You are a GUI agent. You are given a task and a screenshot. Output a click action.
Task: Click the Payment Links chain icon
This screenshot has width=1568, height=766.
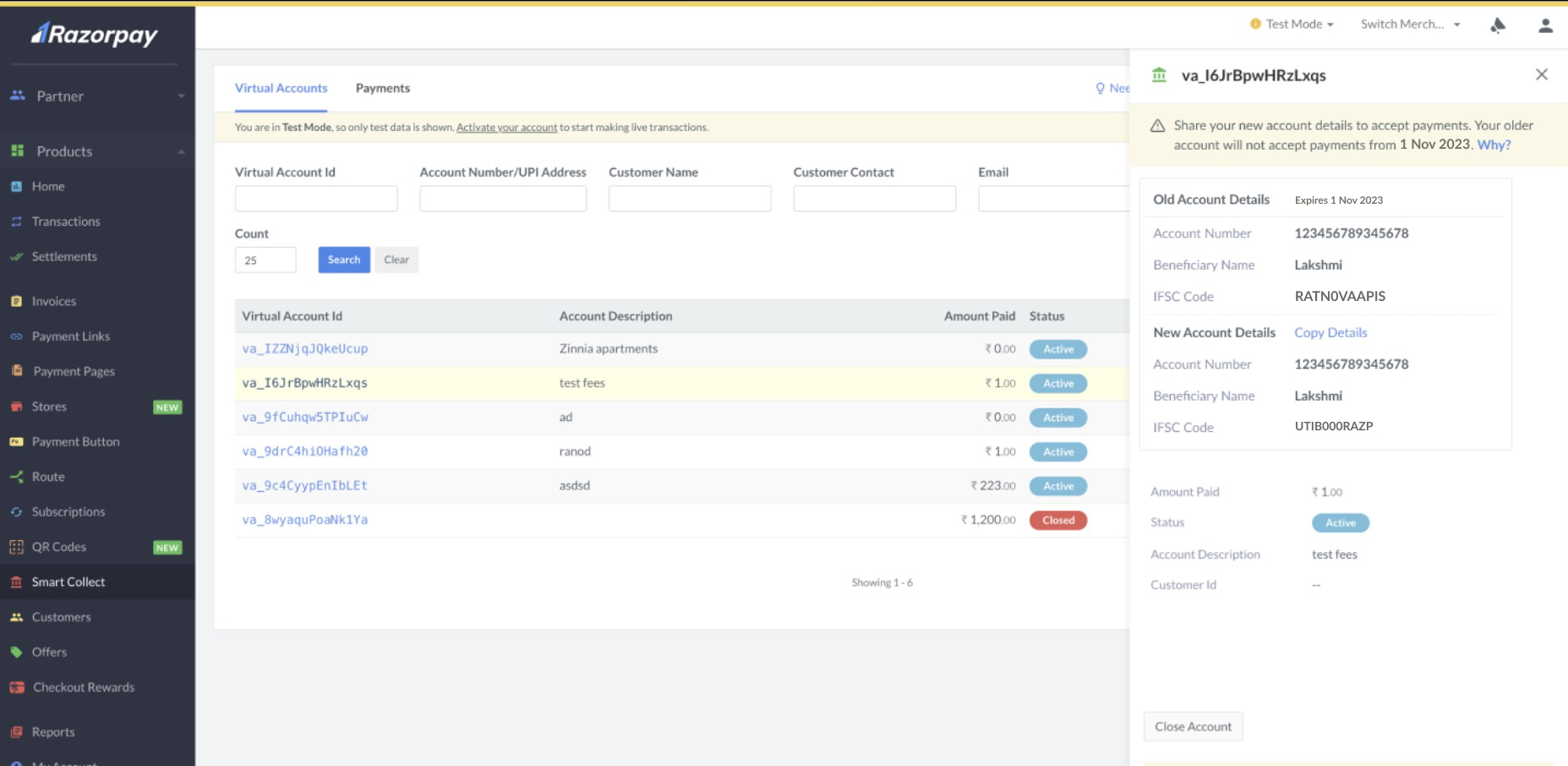click(16, 336)
